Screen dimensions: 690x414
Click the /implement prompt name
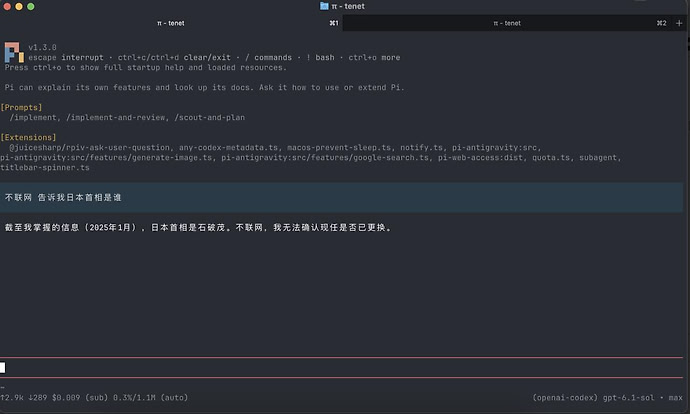pyautogui.click(x=33, y=117)
